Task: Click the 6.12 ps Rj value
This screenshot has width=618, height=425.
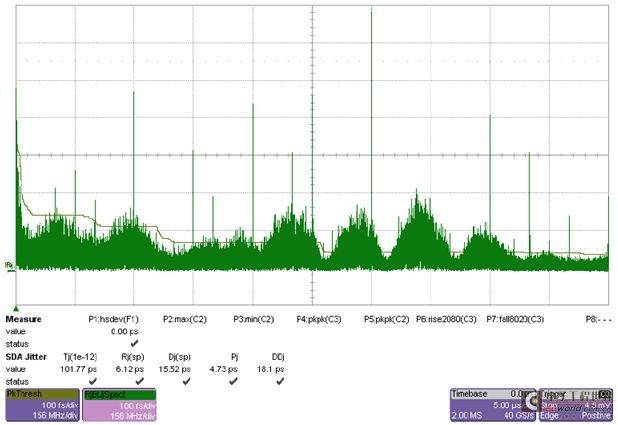Action: (x=130, y=369)
